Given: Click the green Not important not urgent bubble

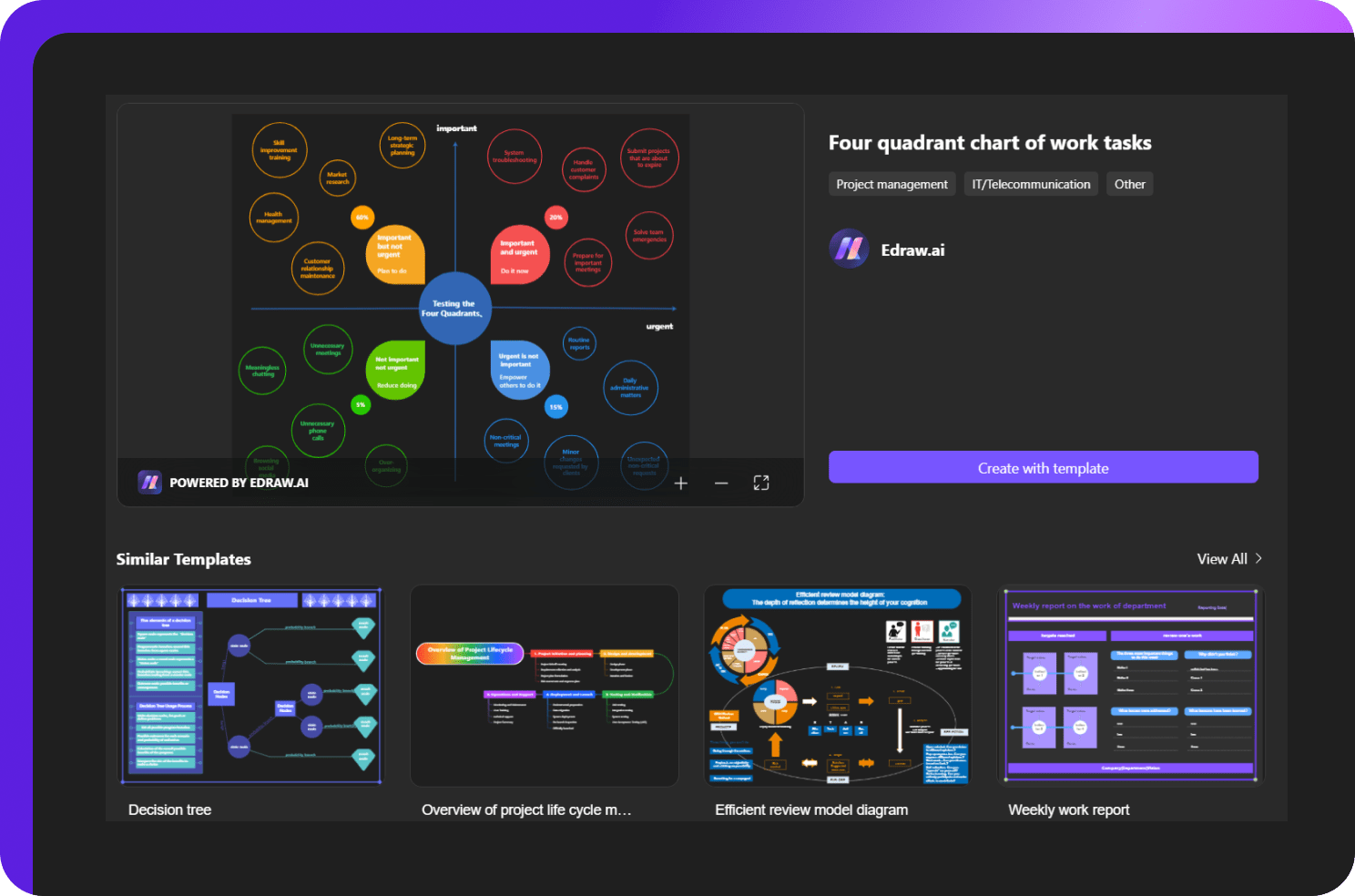Looking at the screenshot, I should 395,369.
